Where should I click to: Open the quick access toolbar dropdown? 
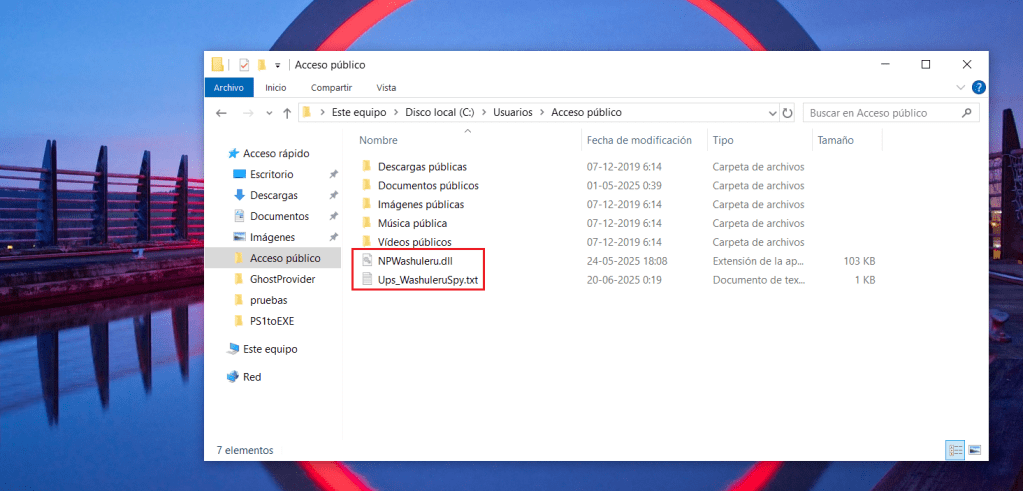pos(277,65)
